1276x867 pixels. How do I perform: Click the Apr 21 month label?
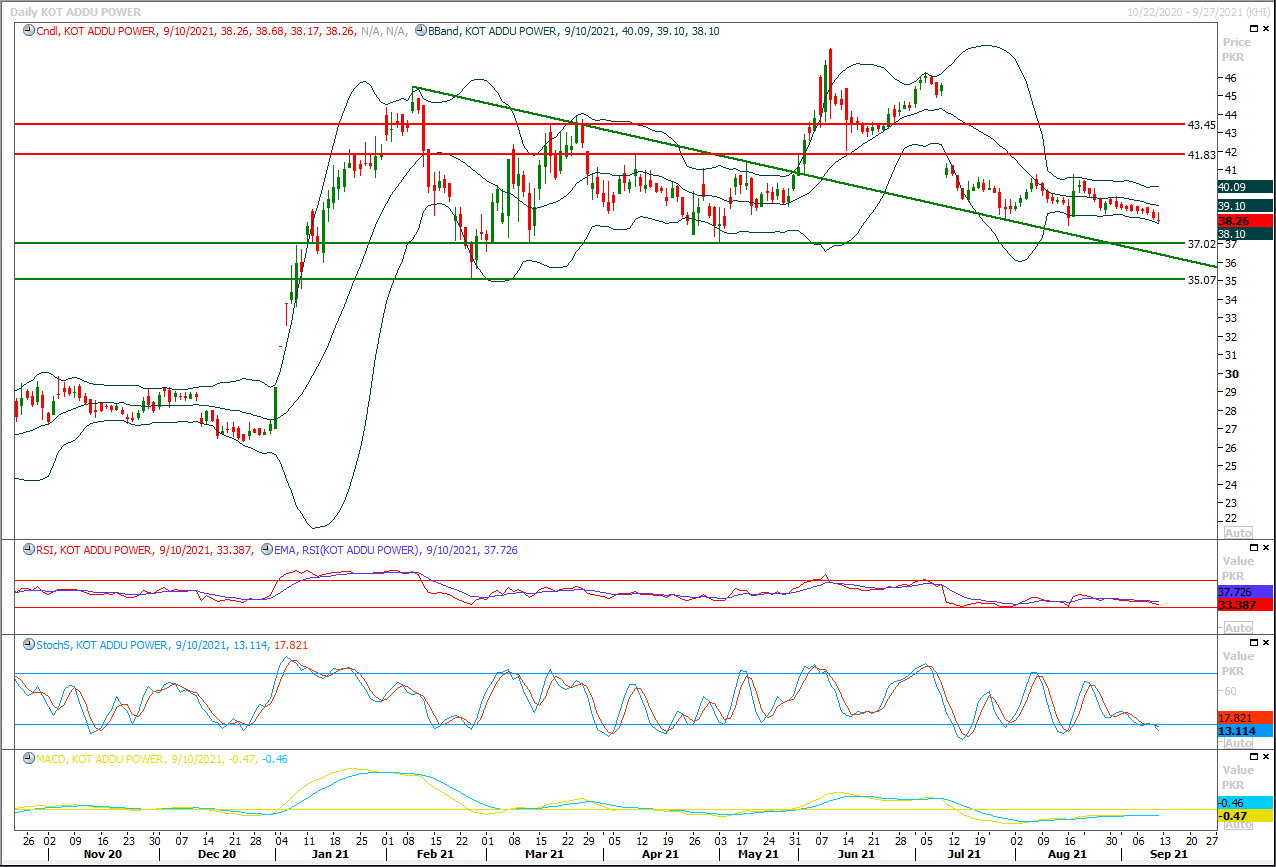660,855
